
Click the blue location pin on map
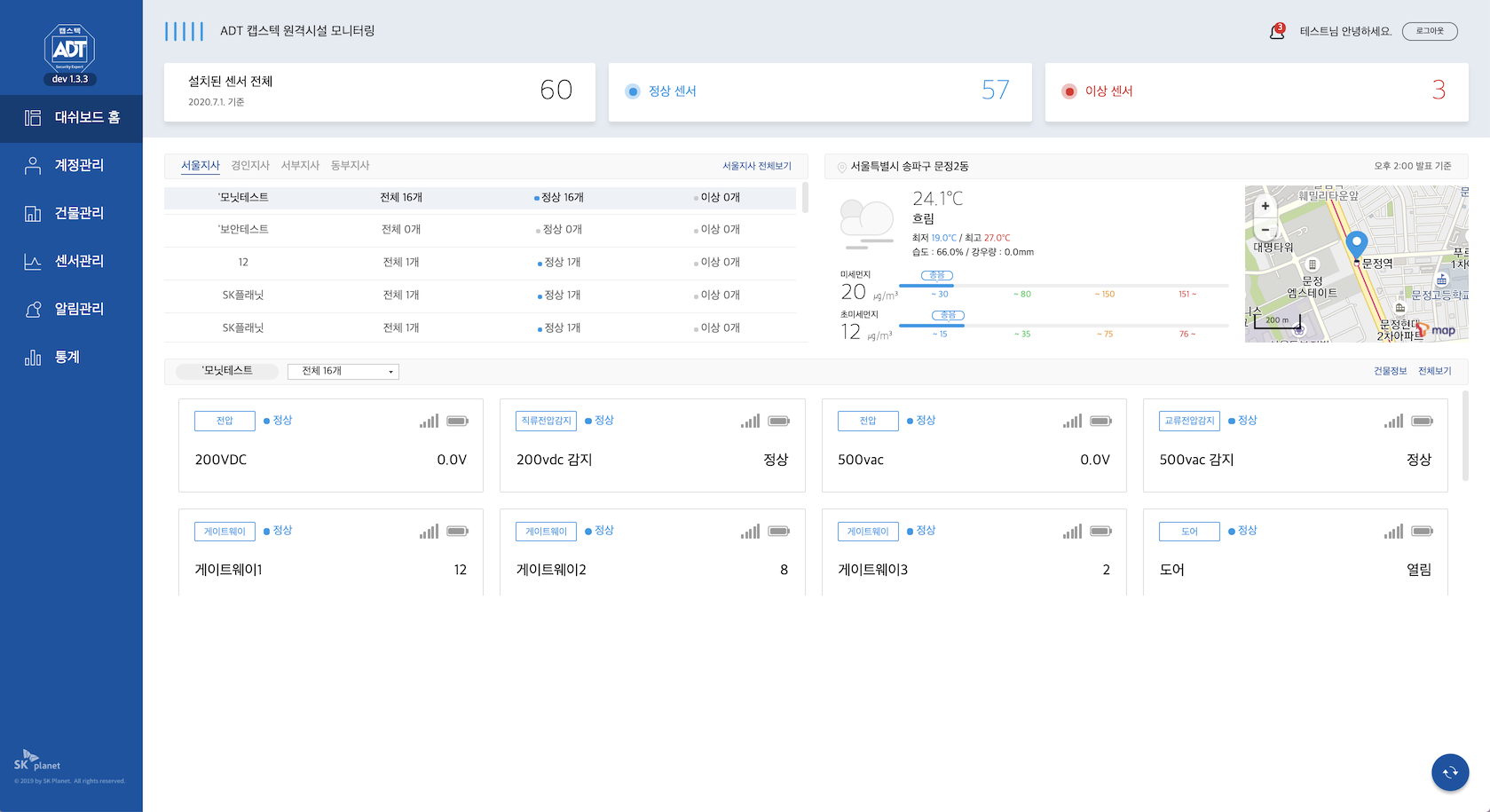pyautogui.click(x=1356, y=242)
